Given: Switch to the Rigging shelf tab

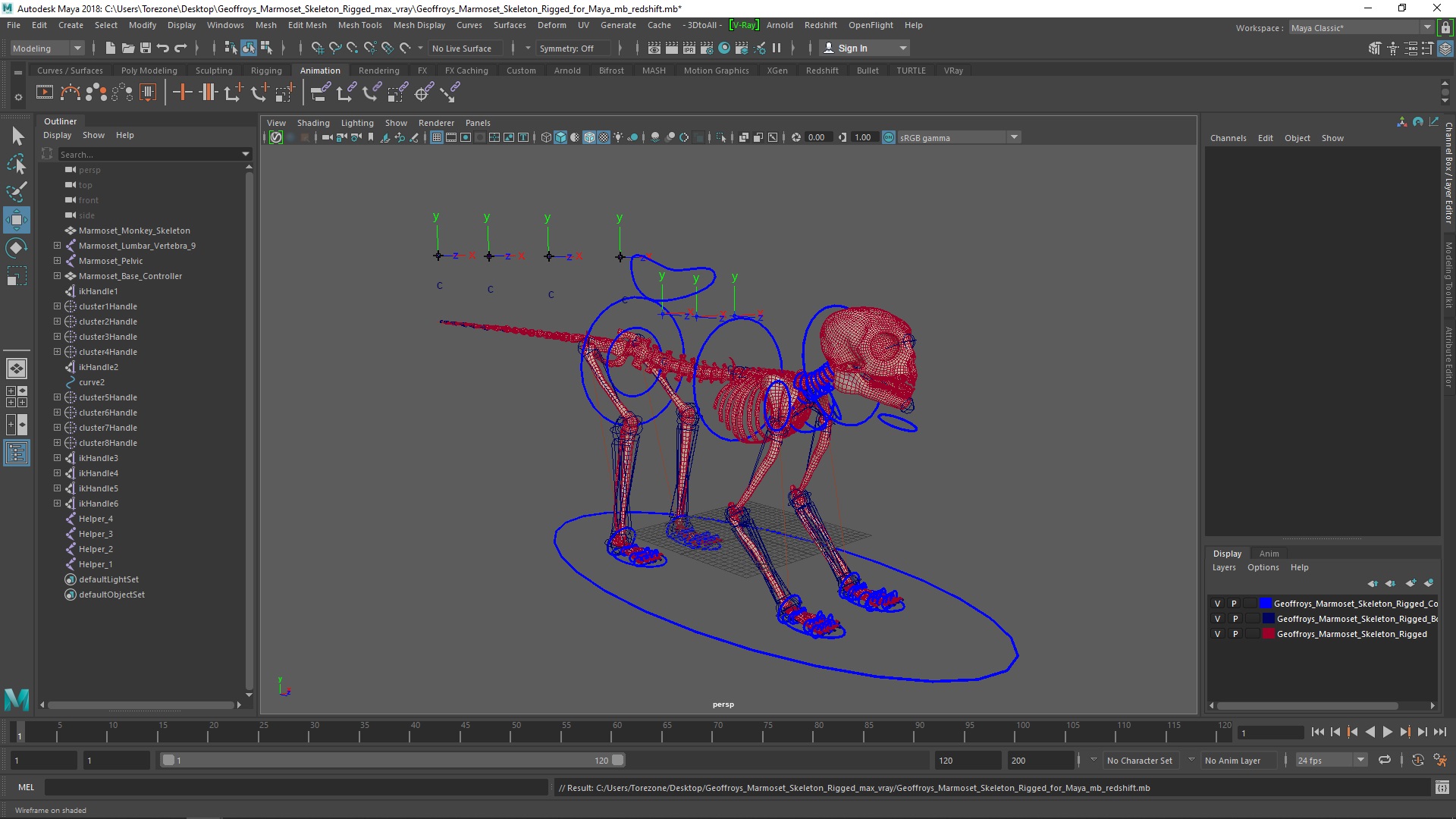Looking at the screenshot, I should pyautogui.click(x=266, y=71).
